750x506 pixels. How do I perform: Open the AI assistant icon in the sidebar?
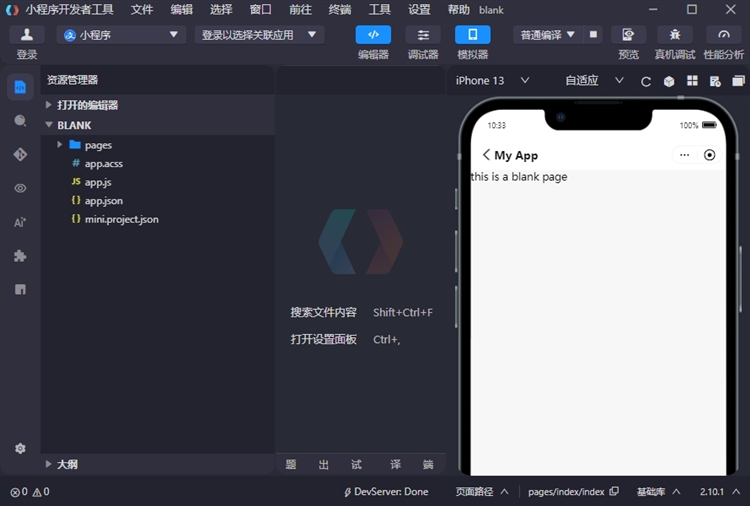click(20, 222)
